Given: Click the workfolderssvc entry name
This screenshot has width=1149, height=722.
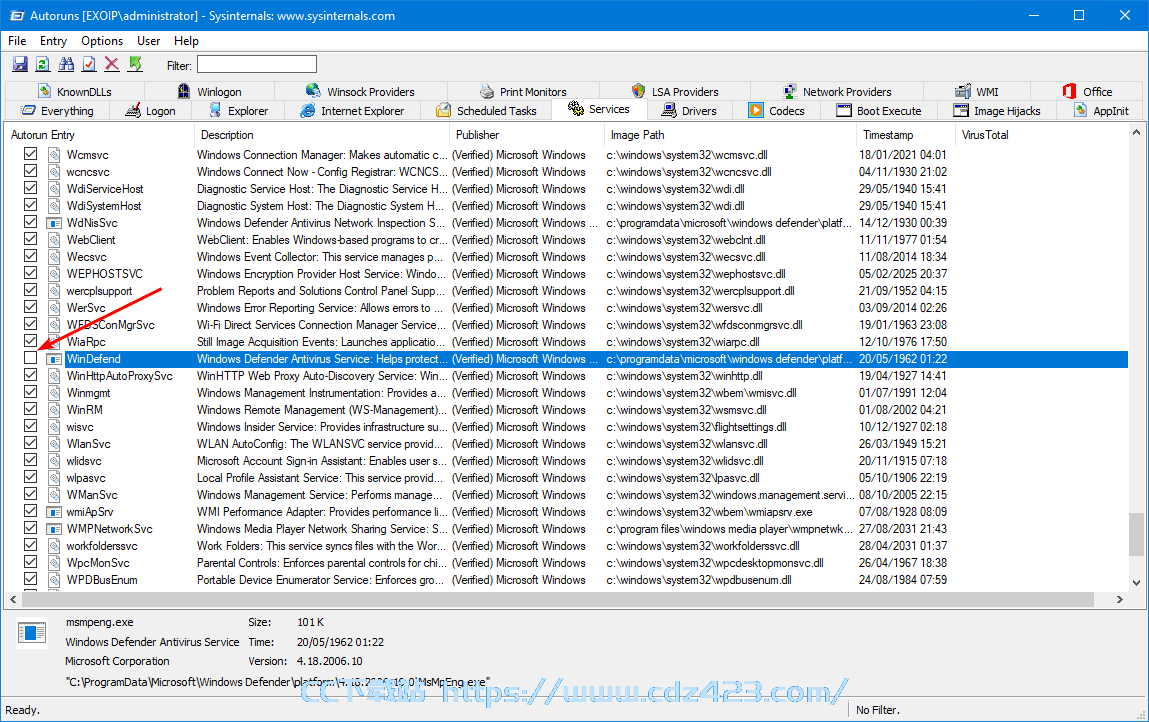Looking at the screenshot, I should [102, 546].
